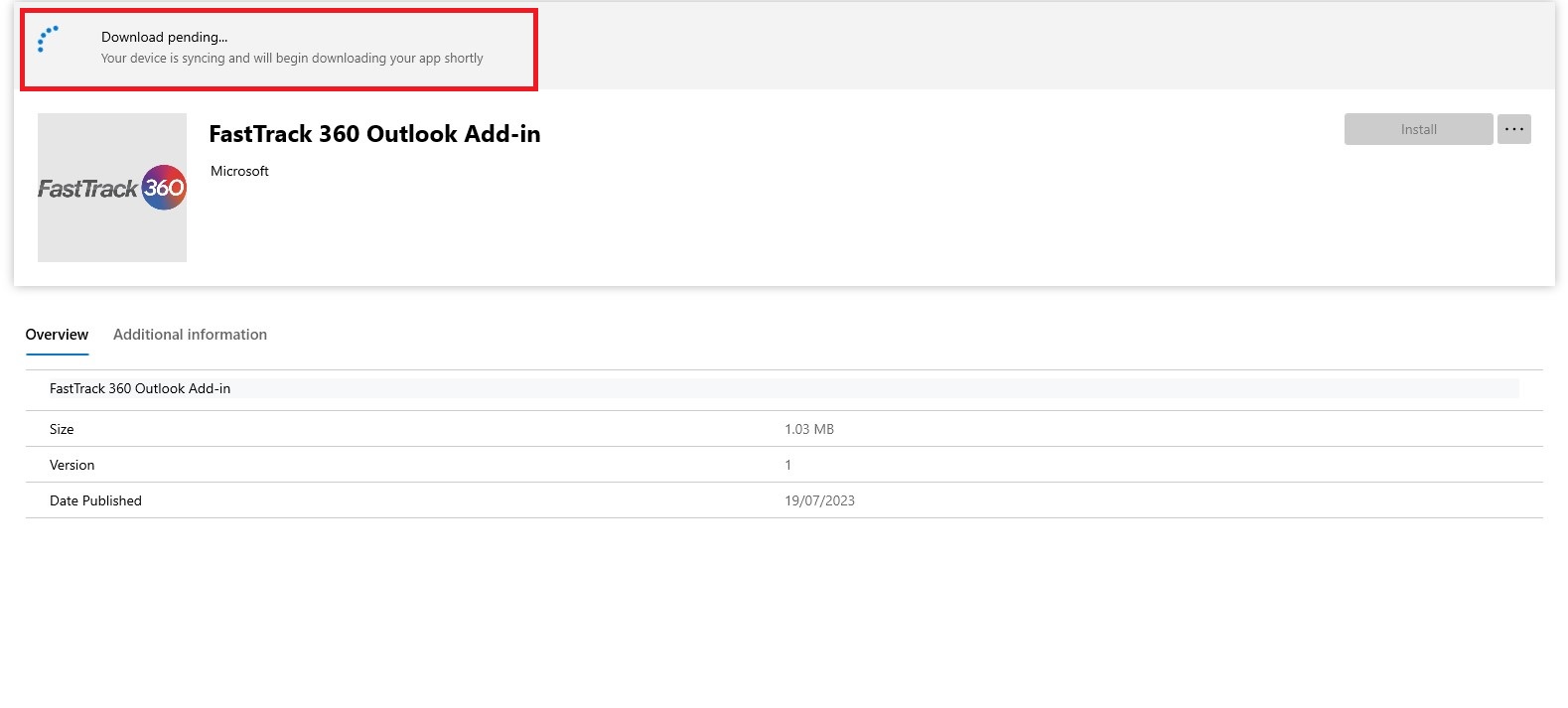Click the Microsoft publisher name
The height and width of the screenshot is (708, 1568).
[x=239, y=171]
